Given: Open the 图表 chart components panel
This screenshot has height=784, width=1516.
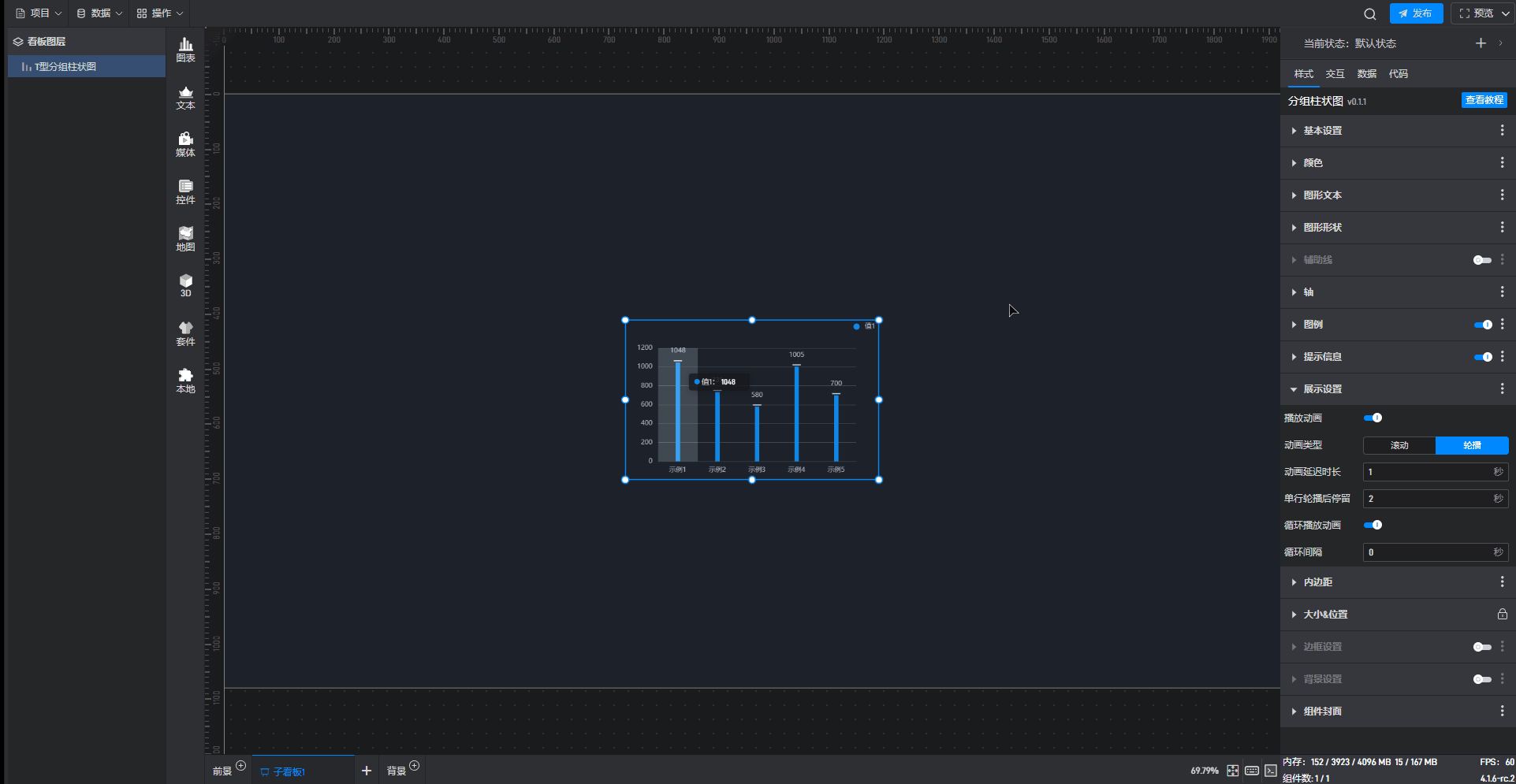Looking at the screenshot, I should [185, 50].
